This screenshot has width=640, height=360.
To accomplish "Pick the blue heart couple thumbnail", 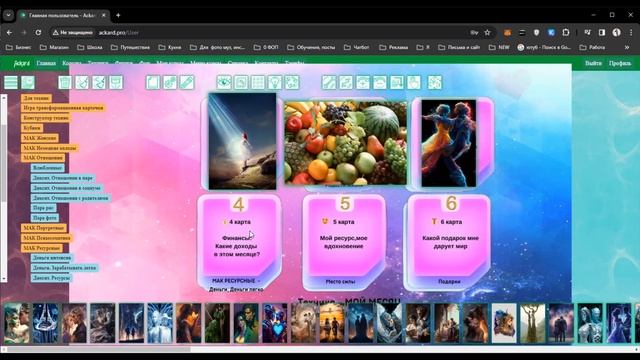I will pos(275,322).
